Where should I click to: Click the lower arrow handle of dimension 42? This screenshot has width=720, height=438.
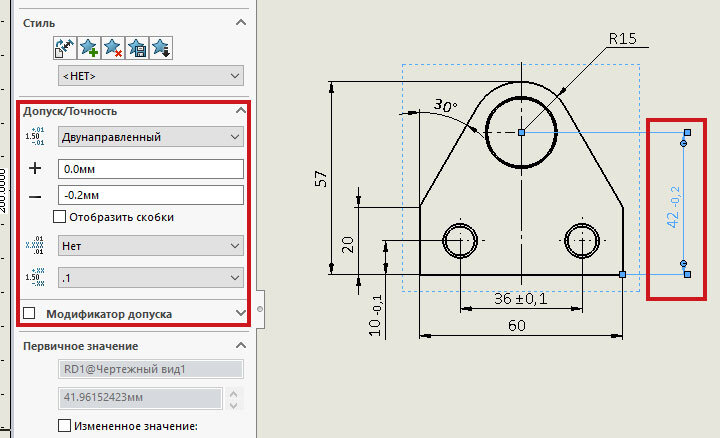683,264
